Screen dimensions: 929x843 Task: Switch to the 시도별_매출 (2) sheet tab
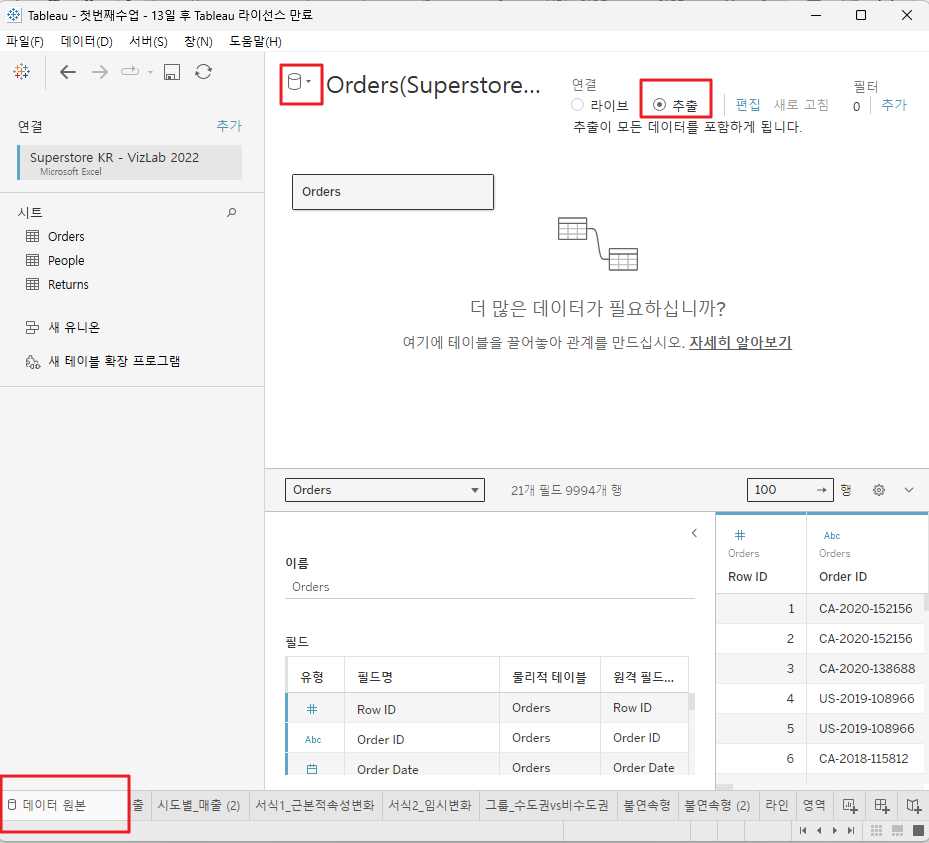[198, 805]
